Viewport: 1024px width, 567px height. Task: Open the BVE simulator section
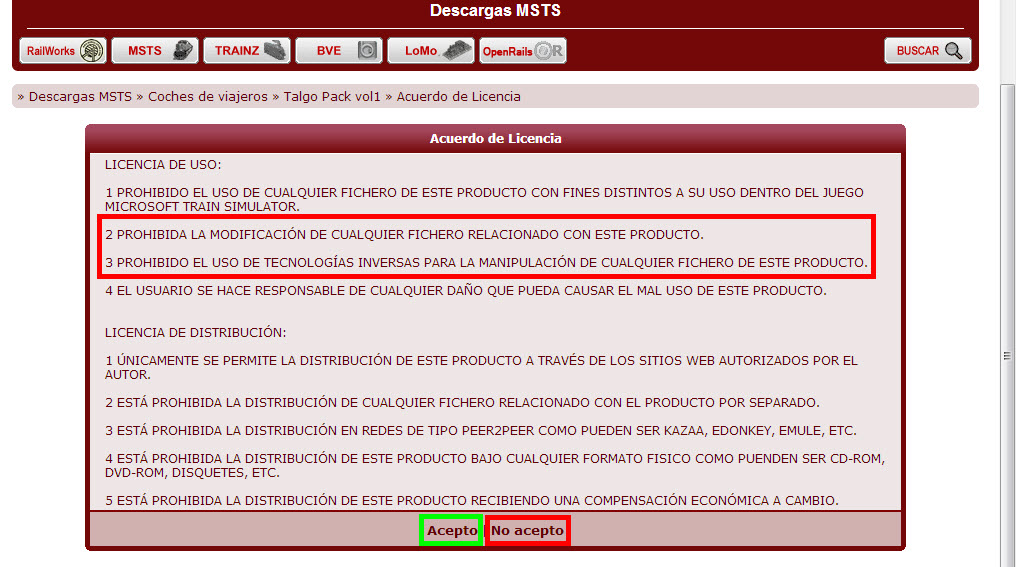pyautogui.click(x=339, y=51)
